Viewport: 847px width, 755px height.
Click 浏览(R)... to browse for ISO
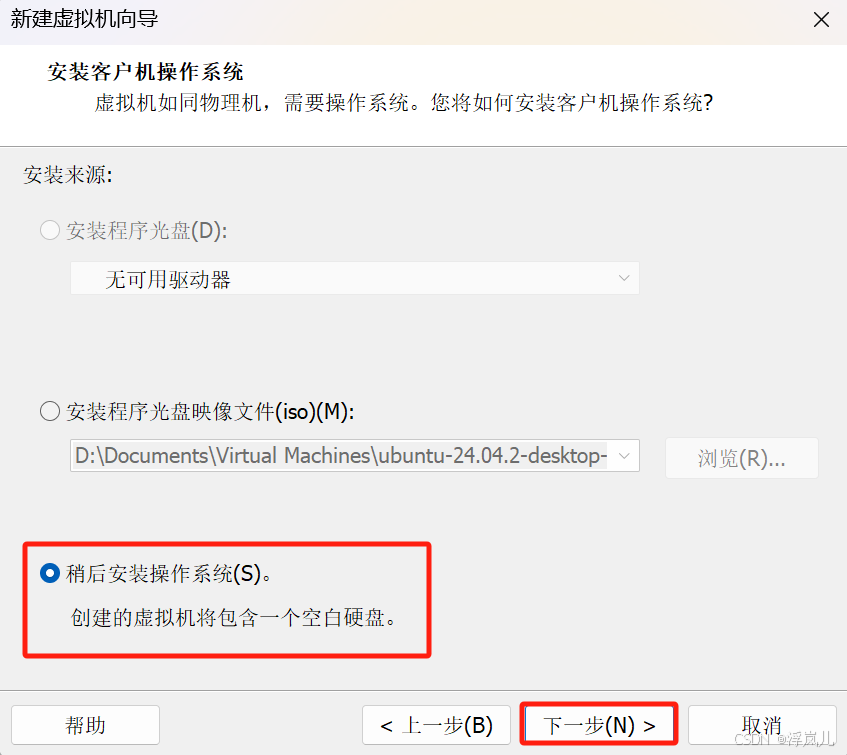[742, 458]
